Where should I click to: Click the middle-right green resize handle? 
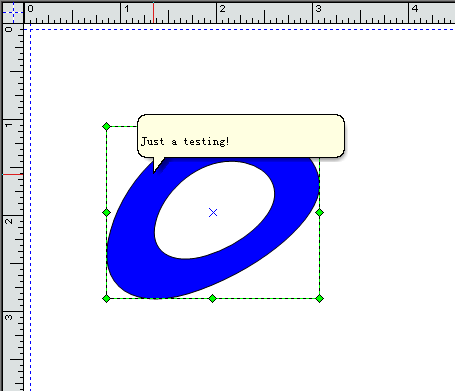pyautogui.click(x=319, y=212)
